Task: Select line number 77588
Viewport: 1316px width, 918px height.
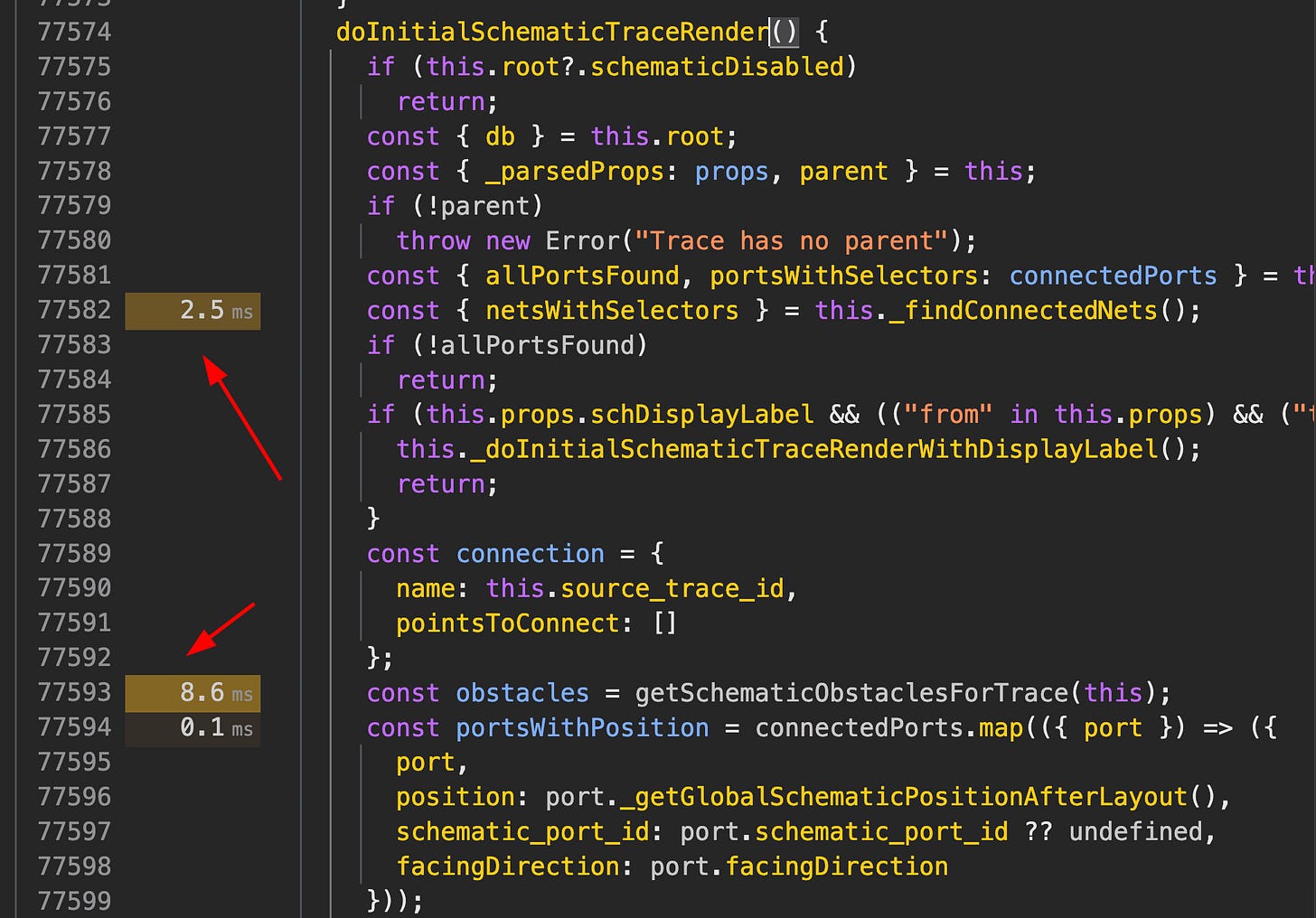Action: coord(74,519)
